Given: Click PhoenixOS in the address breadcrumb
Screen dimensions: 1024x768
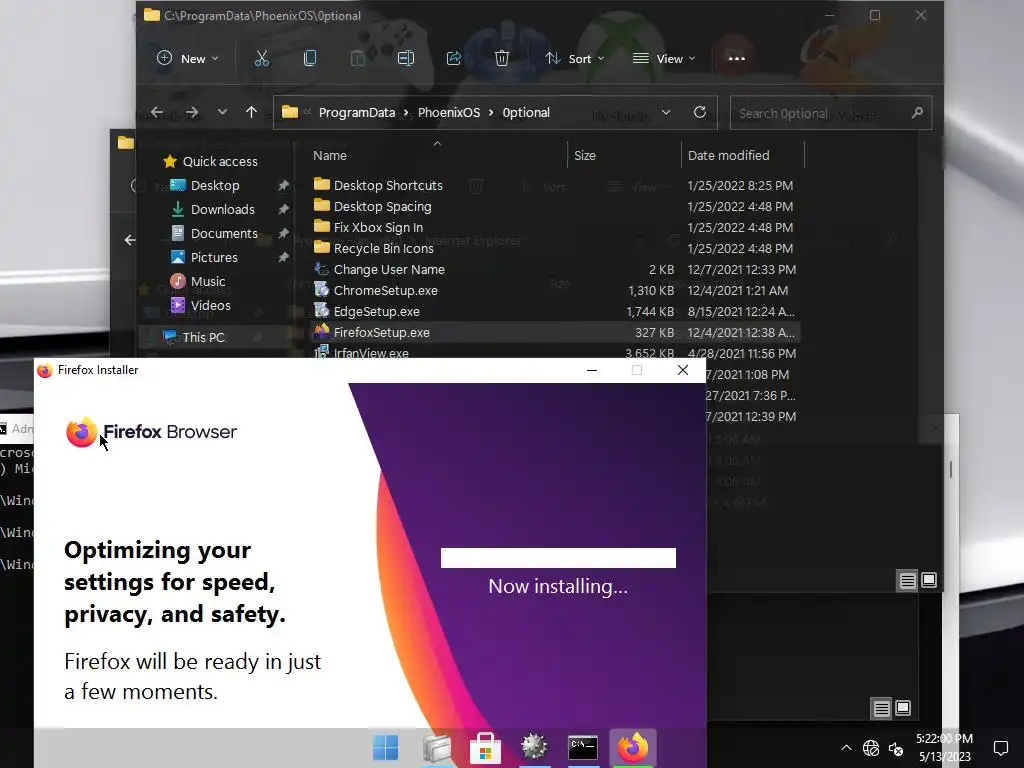Looking at the screenshot, I should coord(449,112).
